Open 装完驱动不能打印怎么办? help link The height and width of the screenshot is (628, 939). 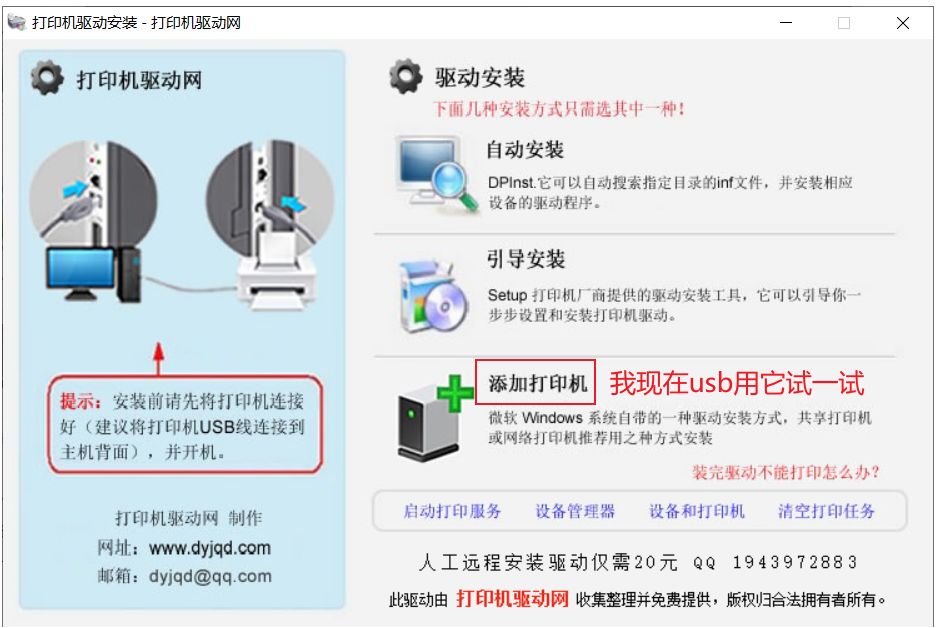pyautogui.click(x=786, y=472)
